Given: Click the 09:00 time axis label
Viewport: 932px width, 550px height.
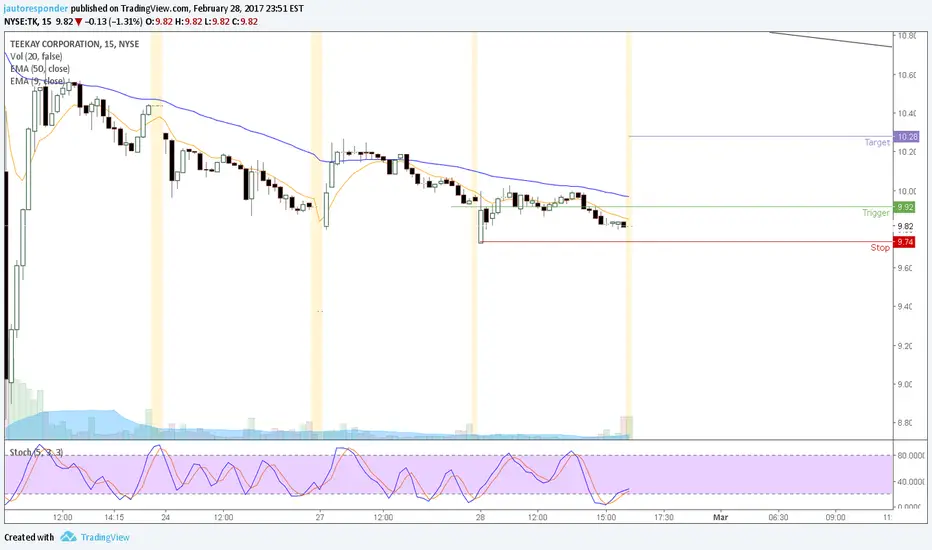Looking at the screenshot, I should [x=835, y=517].
